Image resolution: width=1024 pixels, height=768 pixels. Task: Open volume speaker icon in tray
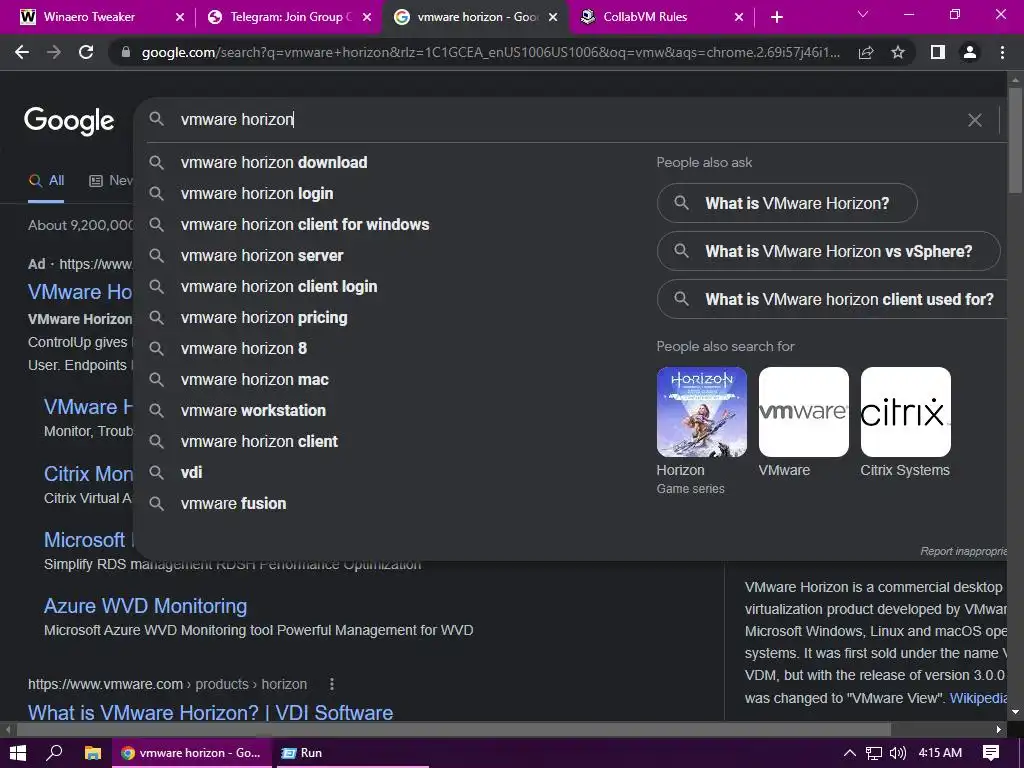point(898,753)
